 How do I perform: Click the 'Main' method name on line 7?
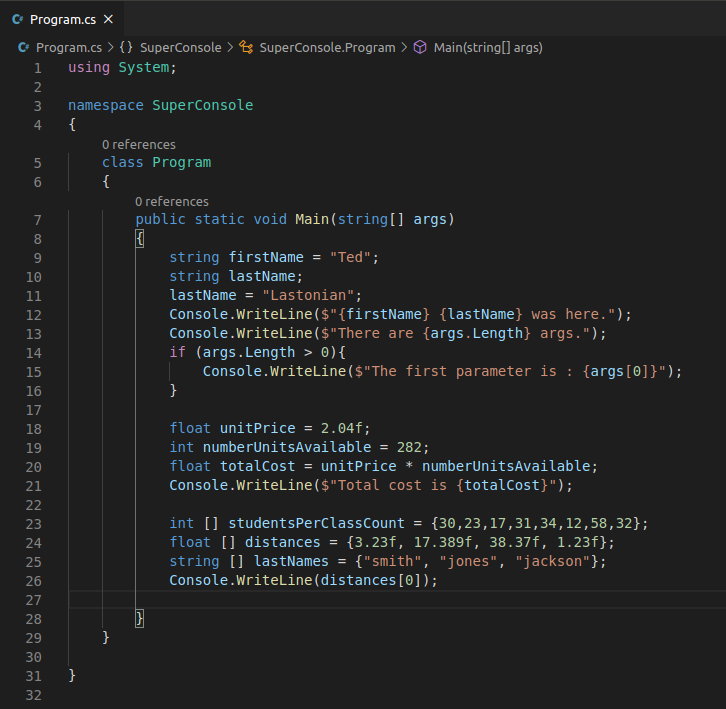(x=312, y=219)
